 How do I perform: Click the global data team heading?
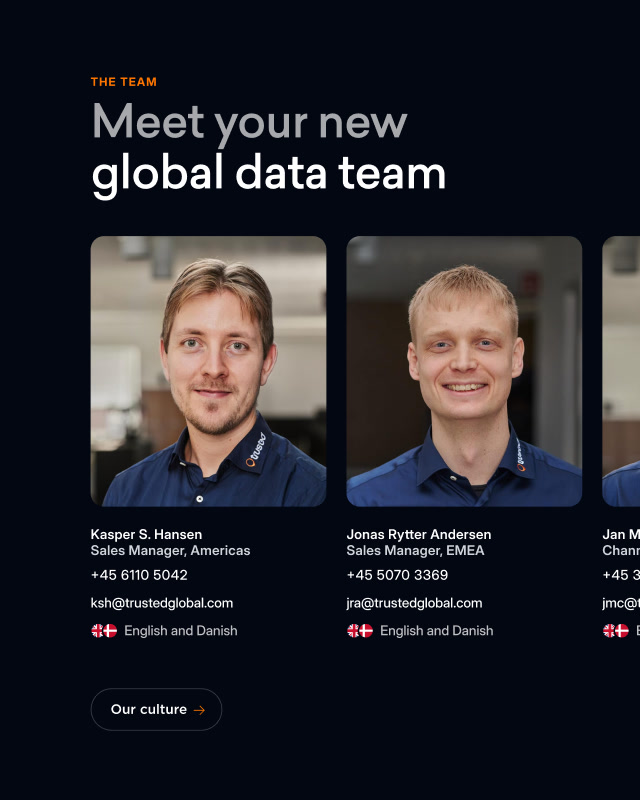[269, 174]
